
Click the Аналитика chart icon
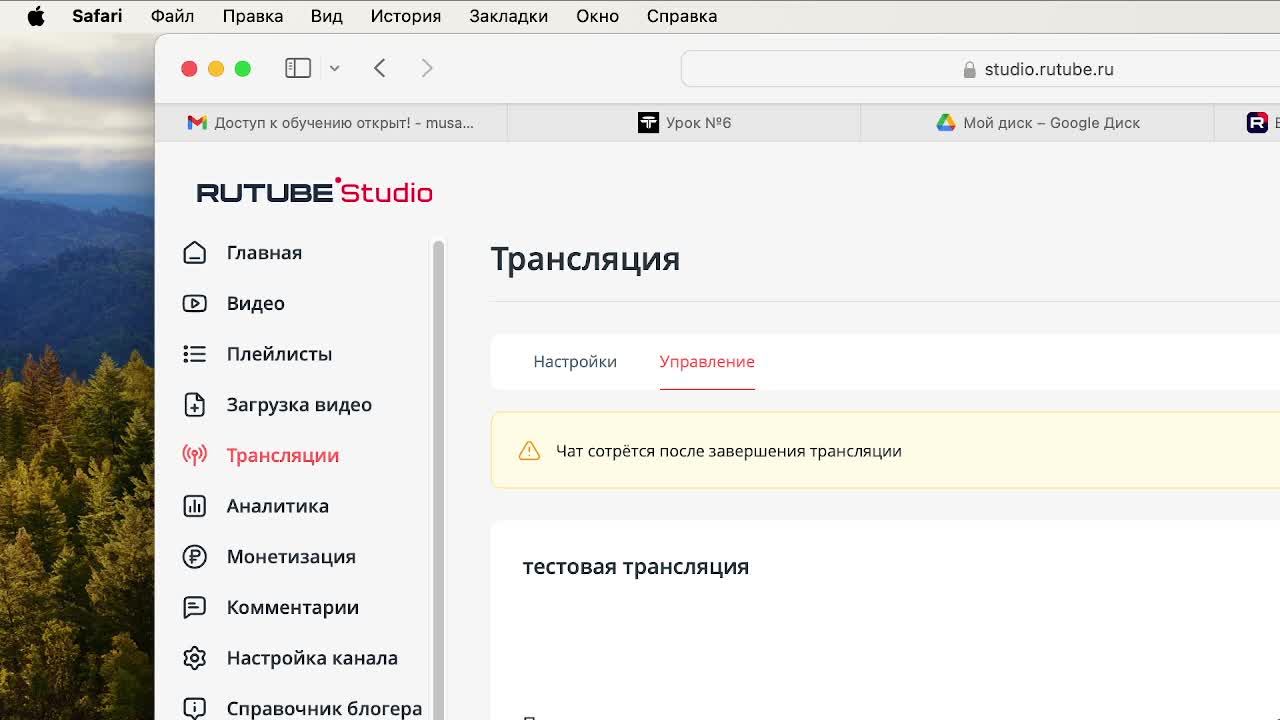195,506
